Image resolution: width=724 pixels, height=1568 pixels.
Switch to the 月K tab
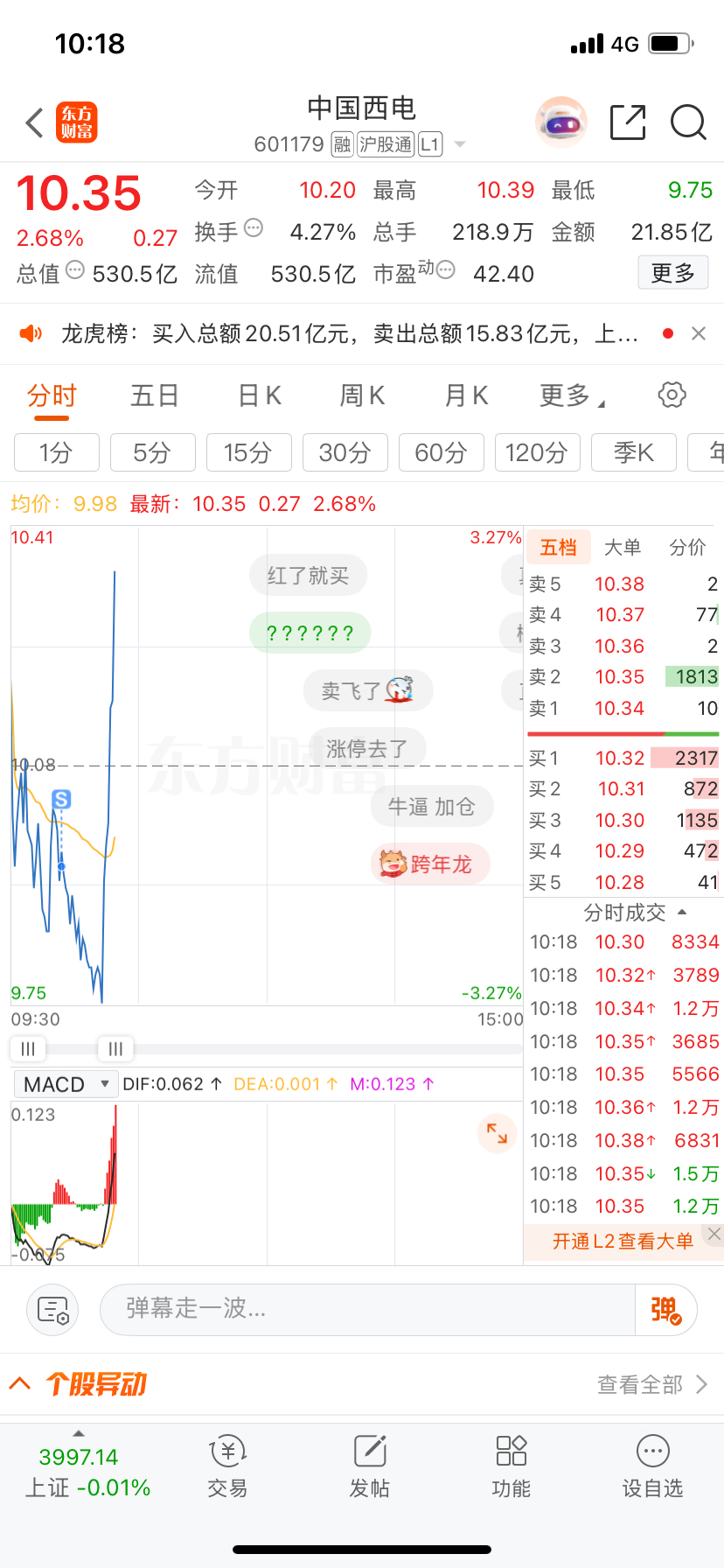tap(466, 395)
